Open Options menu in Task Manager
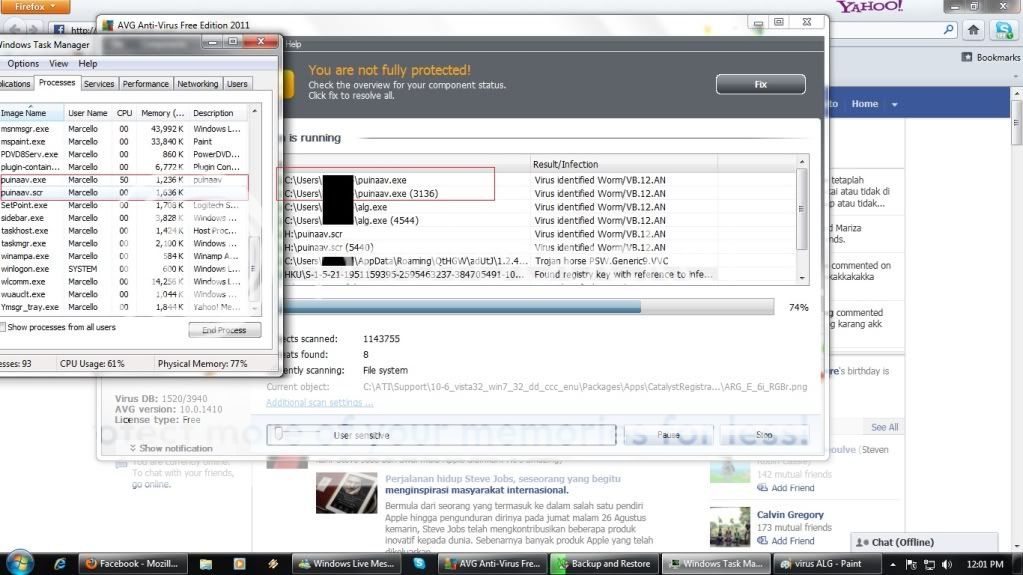This screenshot has width=1023, height=575. (x=23, y=63)
